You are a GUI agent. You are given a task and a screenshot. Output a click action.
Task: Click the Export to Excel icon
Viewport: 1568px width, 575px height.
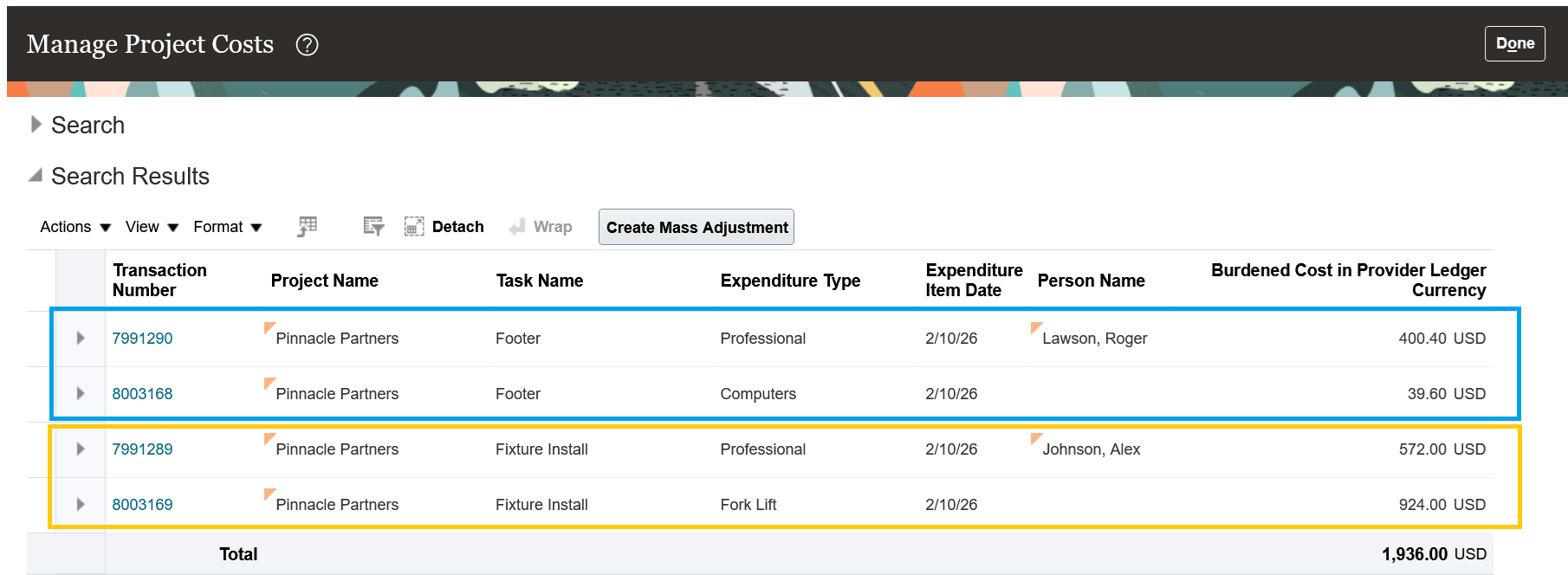coord(307,226)
